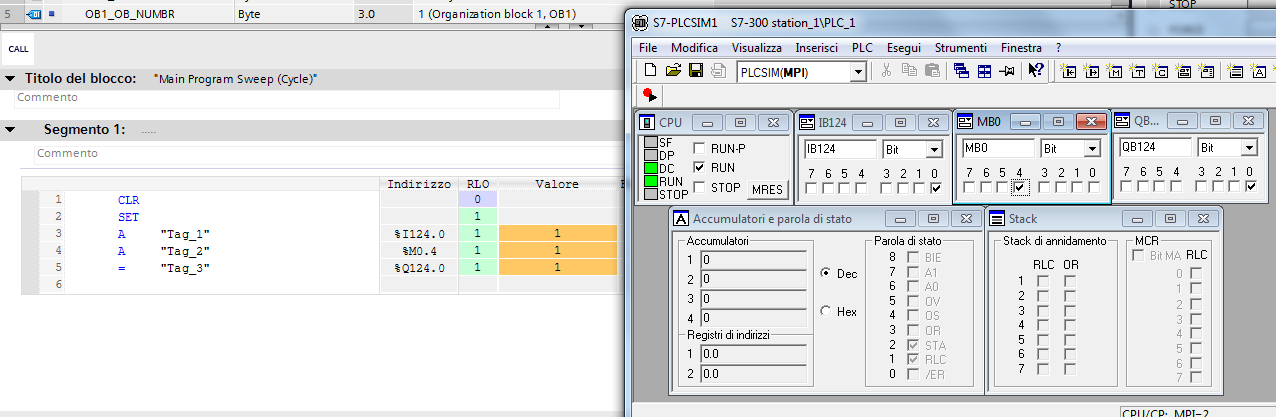Open the IB124 Bit format dropdown

pyautogui.click(x=934, y=149)
